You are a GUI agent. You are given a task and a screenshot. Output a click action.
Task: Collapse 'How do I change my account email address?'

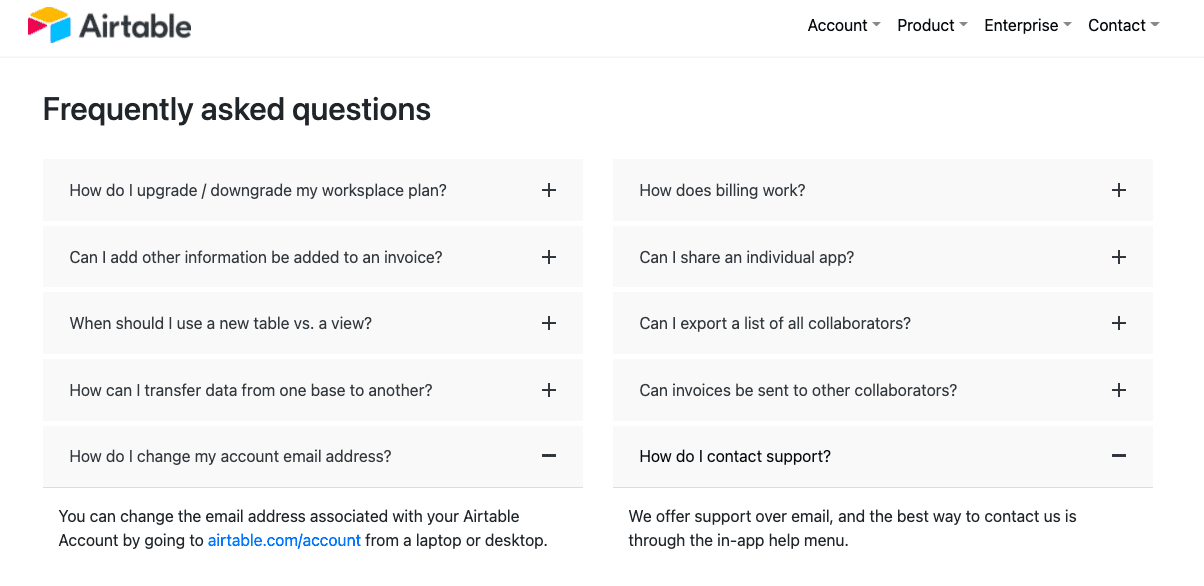pos(313,456)
